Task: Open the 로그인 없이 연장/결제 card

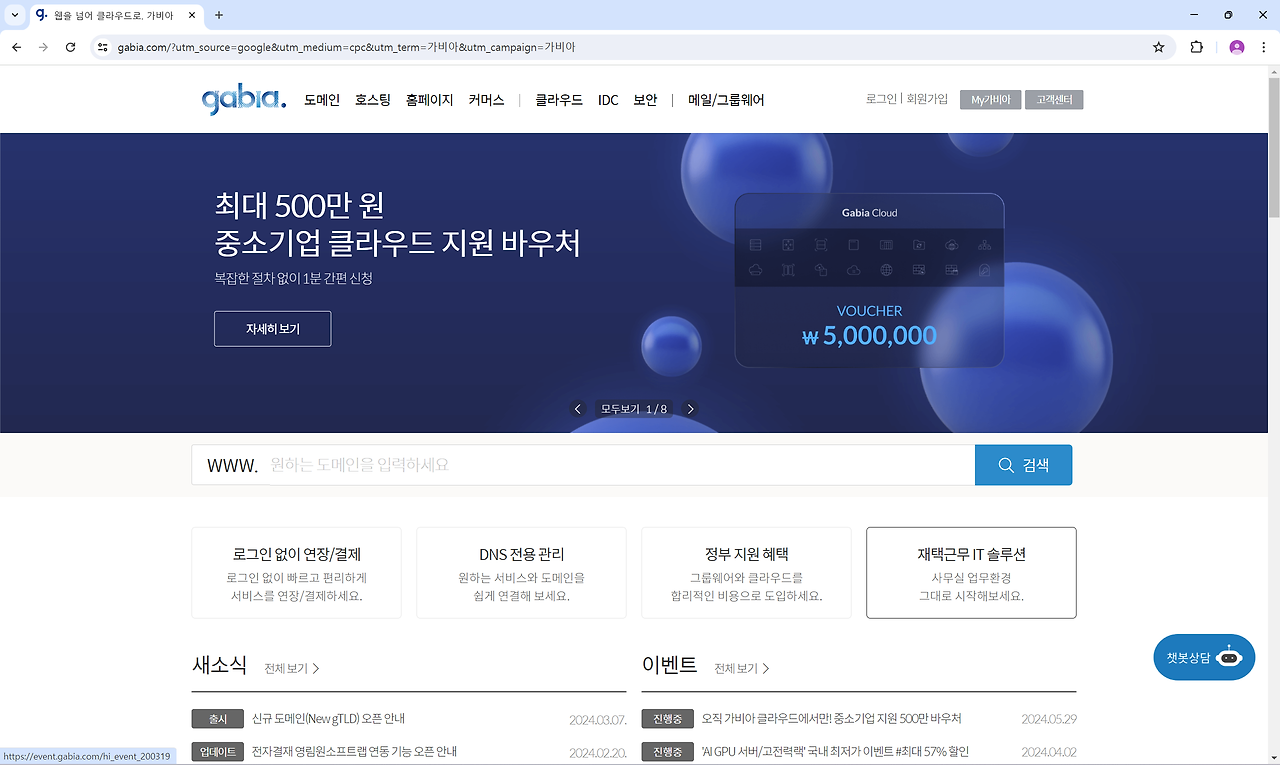Action: click(296, 573)
